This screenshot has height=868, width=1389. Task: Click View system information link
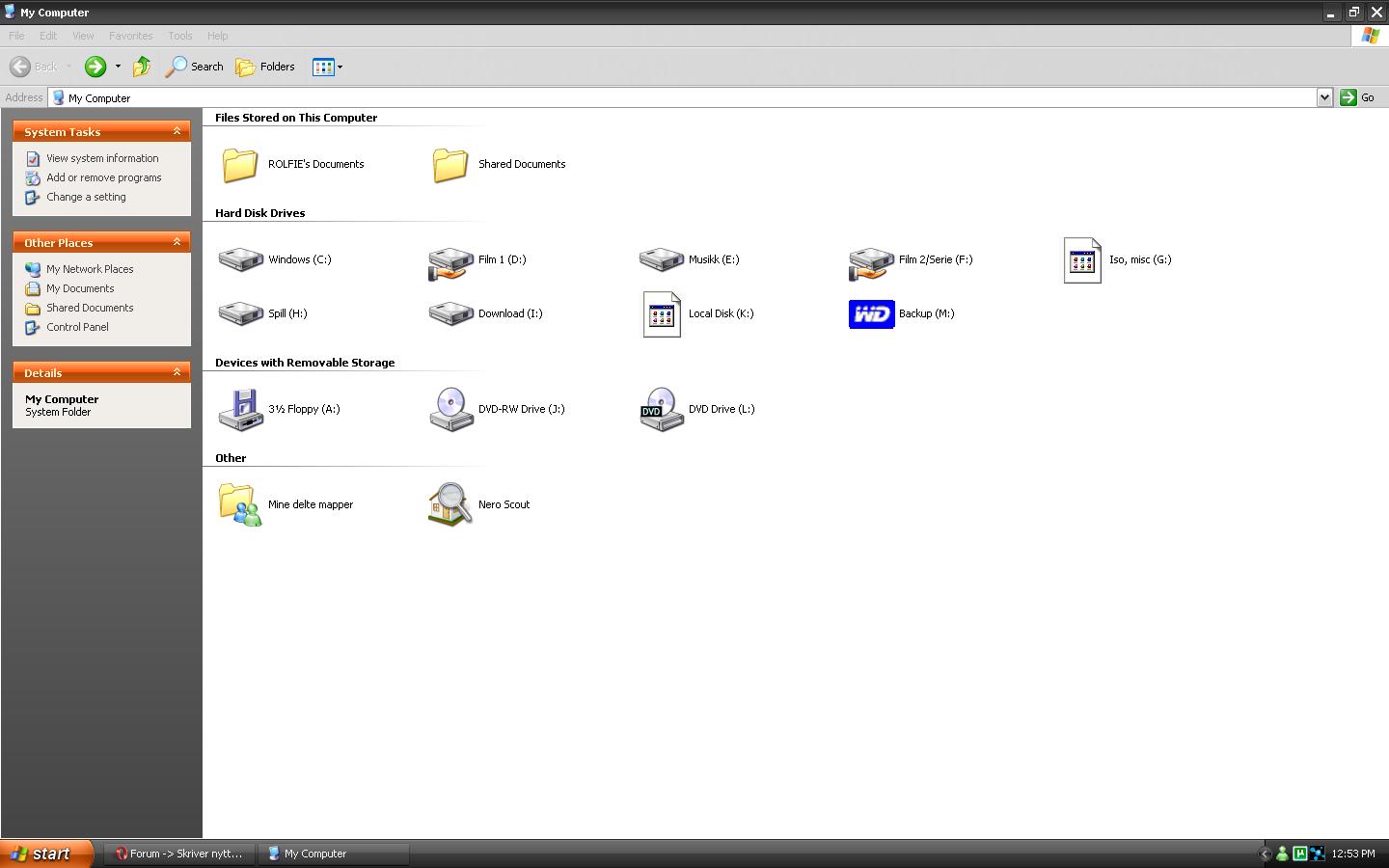coord(102,158)
